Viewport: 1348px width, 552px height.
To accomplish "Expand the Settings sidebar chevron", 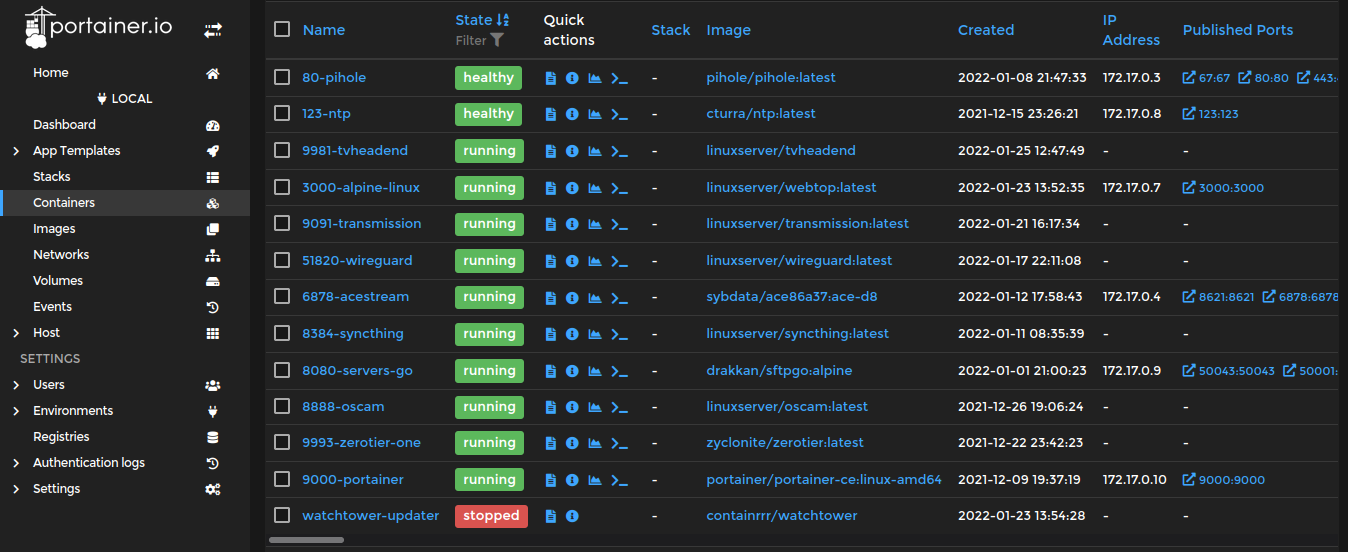I will pos(16,489).
